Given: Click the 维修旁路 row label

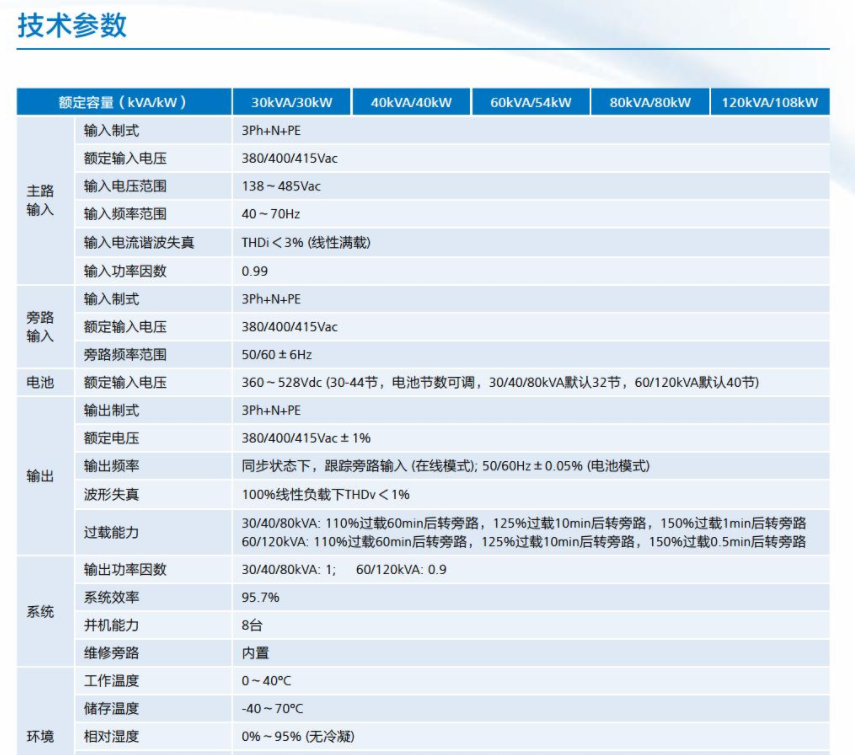Looking at the screenshot, I should [x=111, y=653].
